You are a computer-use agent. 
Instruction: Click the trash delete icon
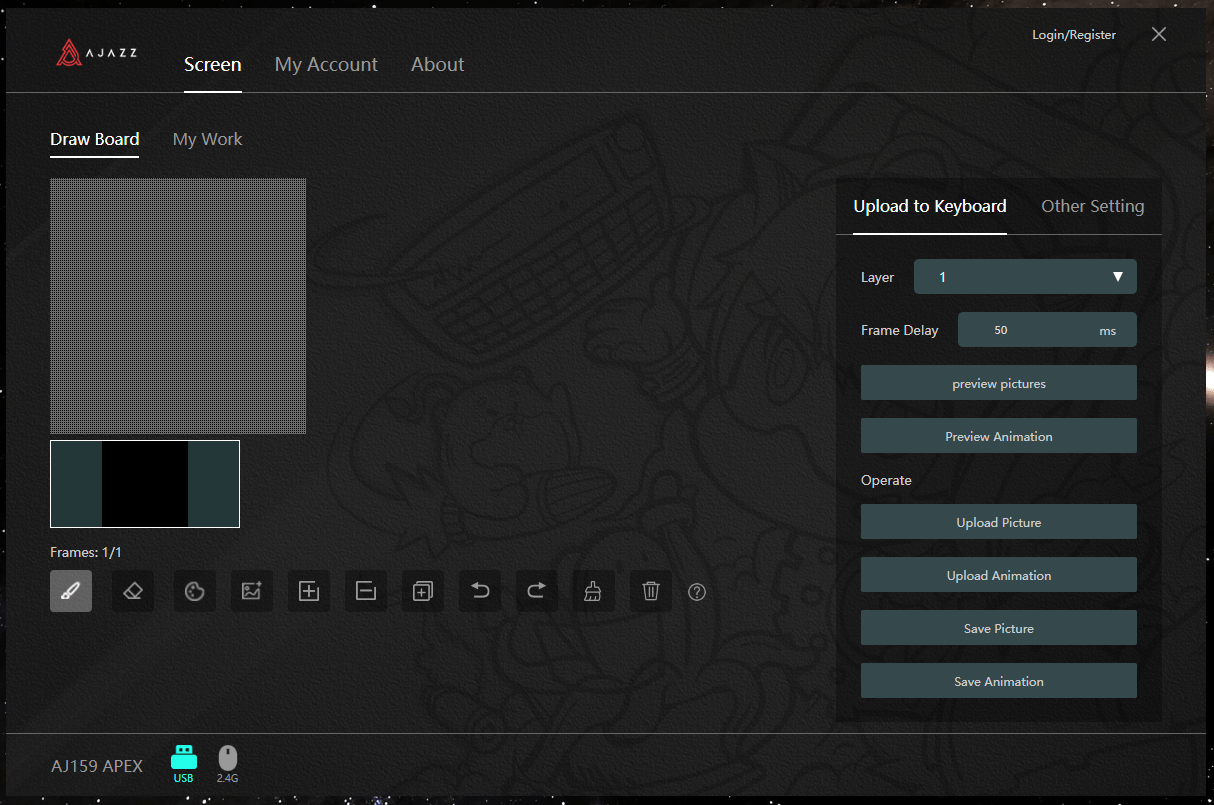click(x=650, y=591)
